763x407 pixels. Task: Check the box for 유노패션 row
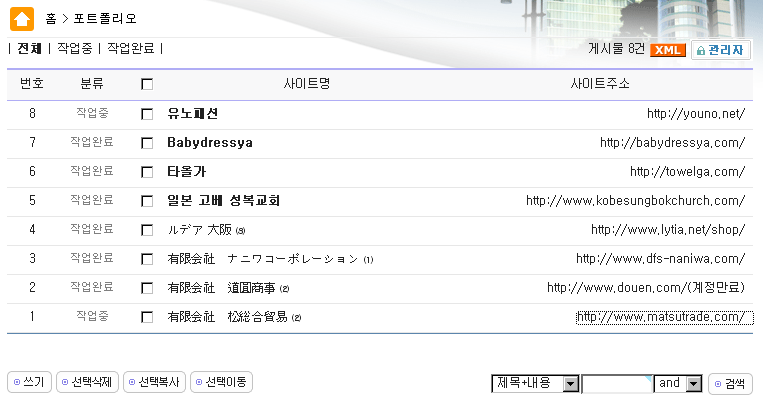pyautogui.click(x=147, y=114)
